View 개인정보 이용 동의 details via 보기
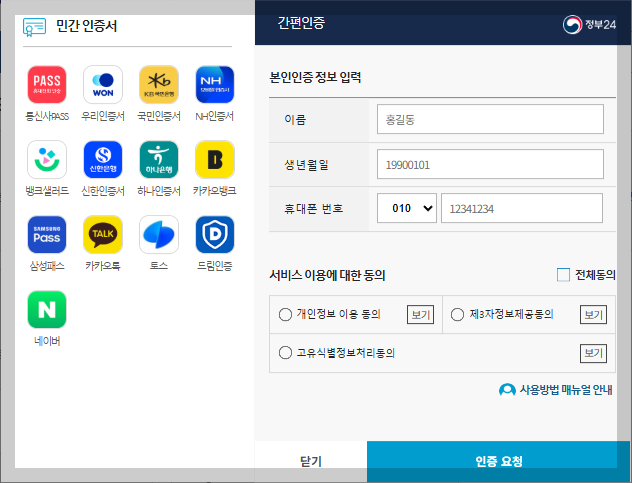Screen dimensions: 632x483 click(x=420, y=314)
